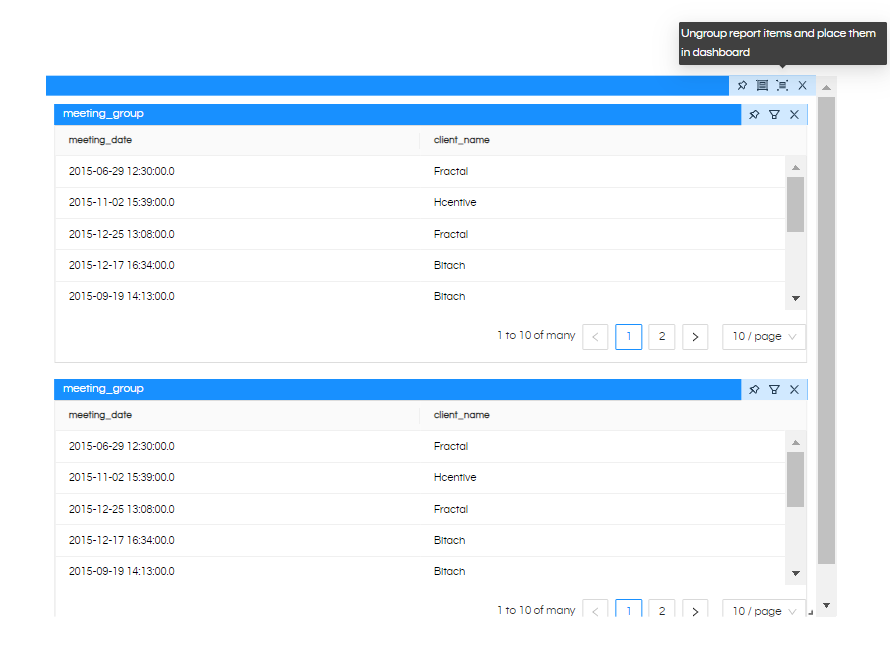Select 2015-12-25 13:08:00.0 in second report
This screenshot has height=657, width=890.
[x=121, y=509]
